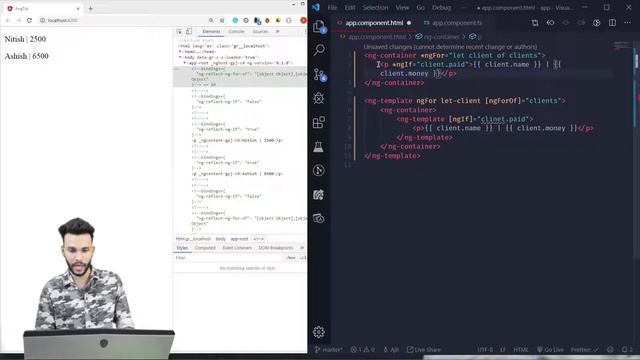
Task: Switch to the app.component.ts editor tab
Action: [x=452, y=23]
